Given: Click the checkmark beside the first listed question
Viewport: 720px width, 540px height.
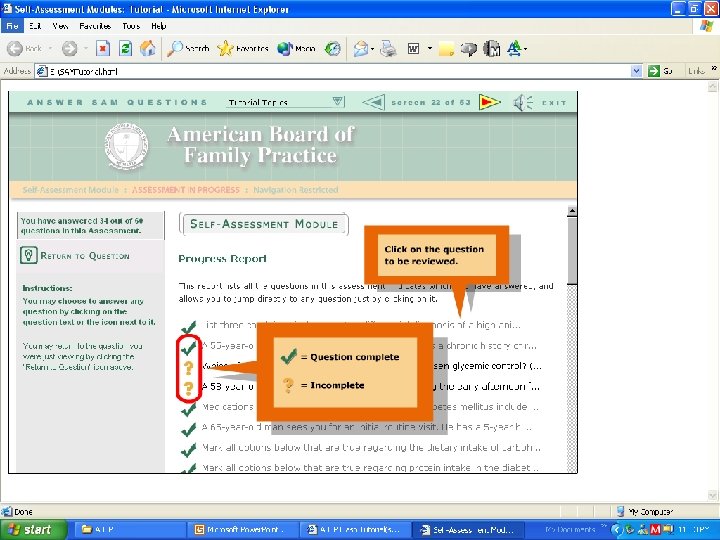Looking at the screenshot, I should pyautogui.click(x=189, y=327).
